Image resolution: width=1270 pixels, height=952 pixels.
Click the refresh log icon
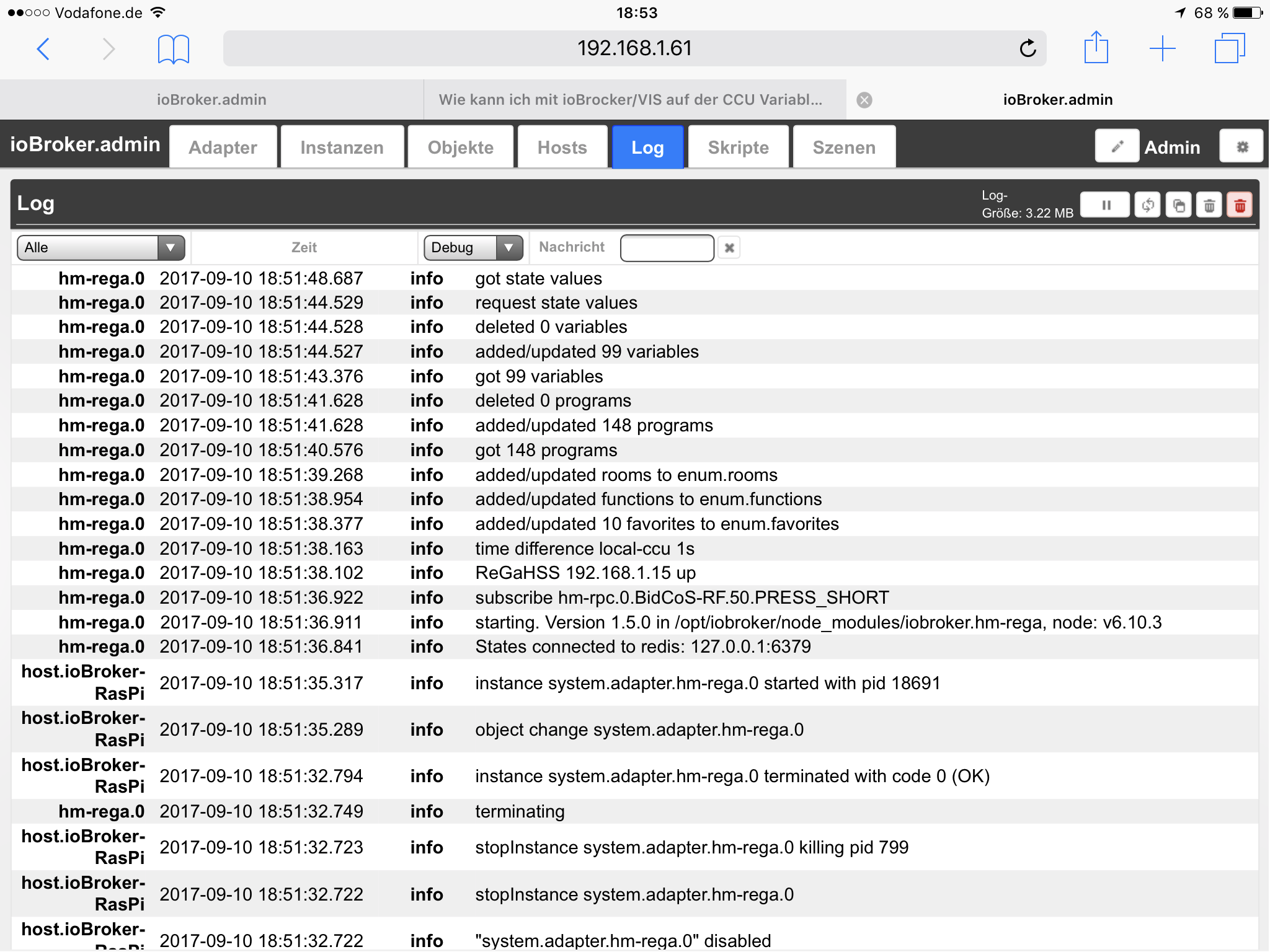coord(1147,205)
